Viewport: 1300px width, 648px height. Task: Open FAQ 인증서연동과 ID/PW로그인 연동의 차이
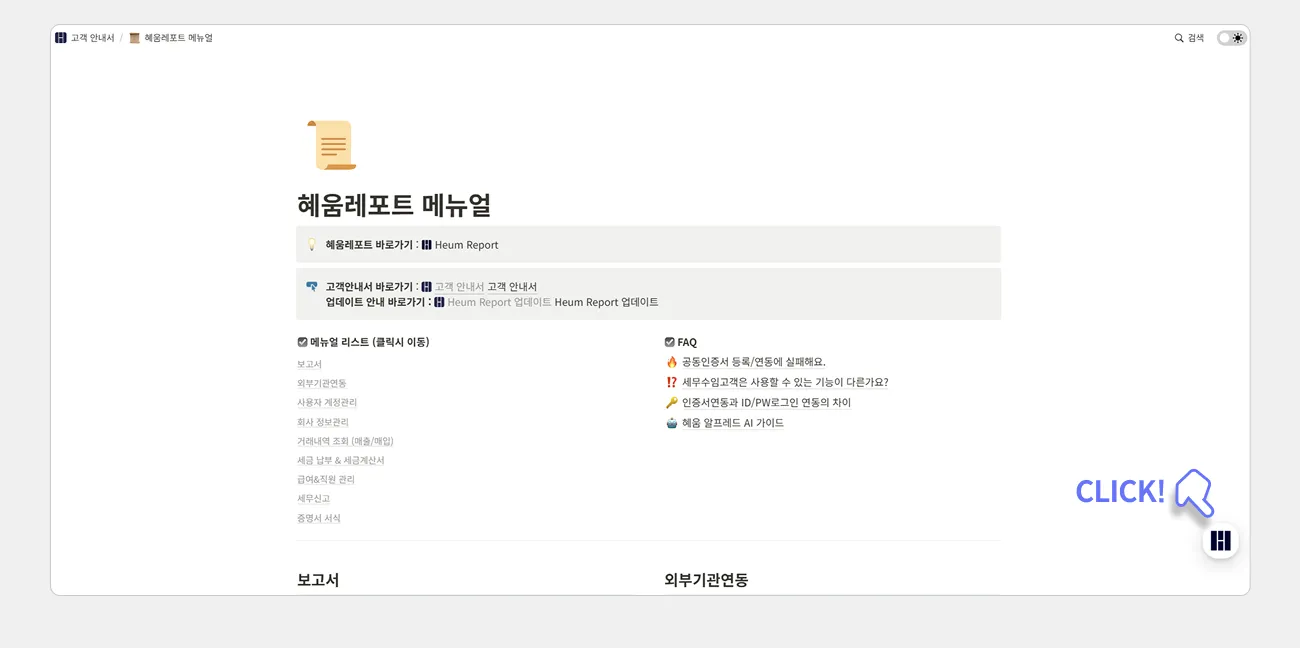[766, 402]
